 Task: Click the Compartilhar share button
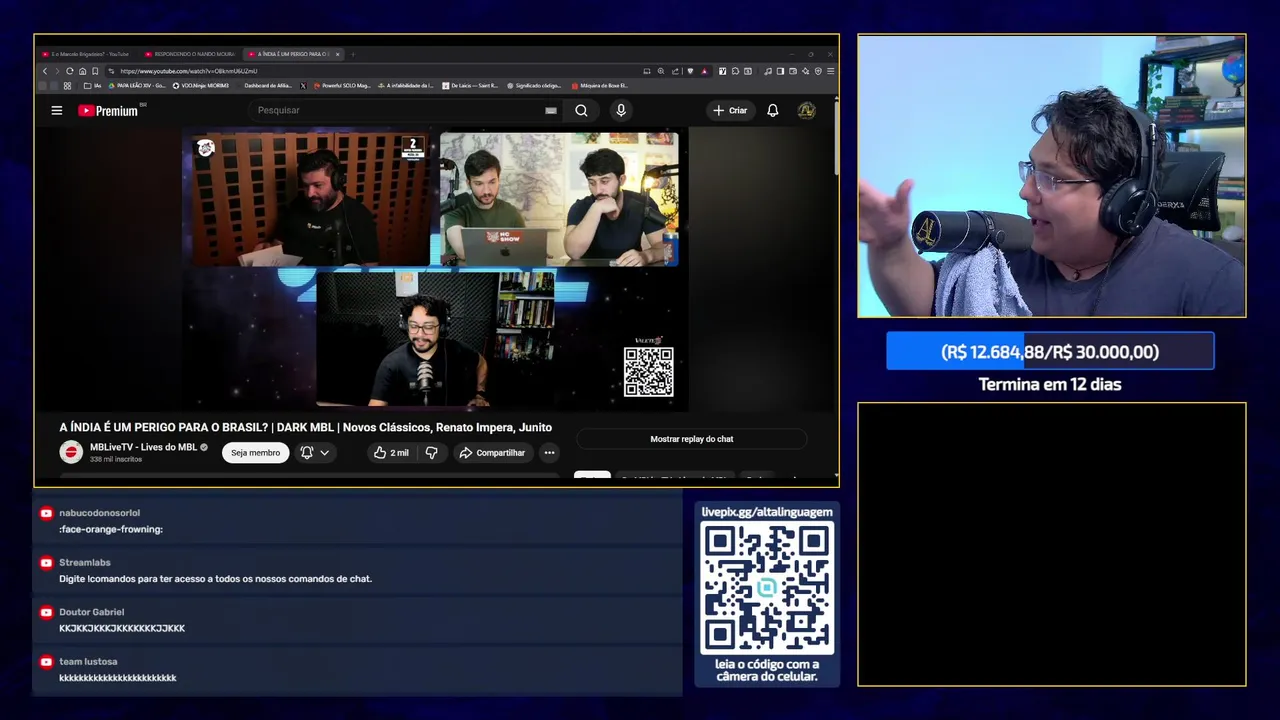pyautogui.click(x=492, y=453)
